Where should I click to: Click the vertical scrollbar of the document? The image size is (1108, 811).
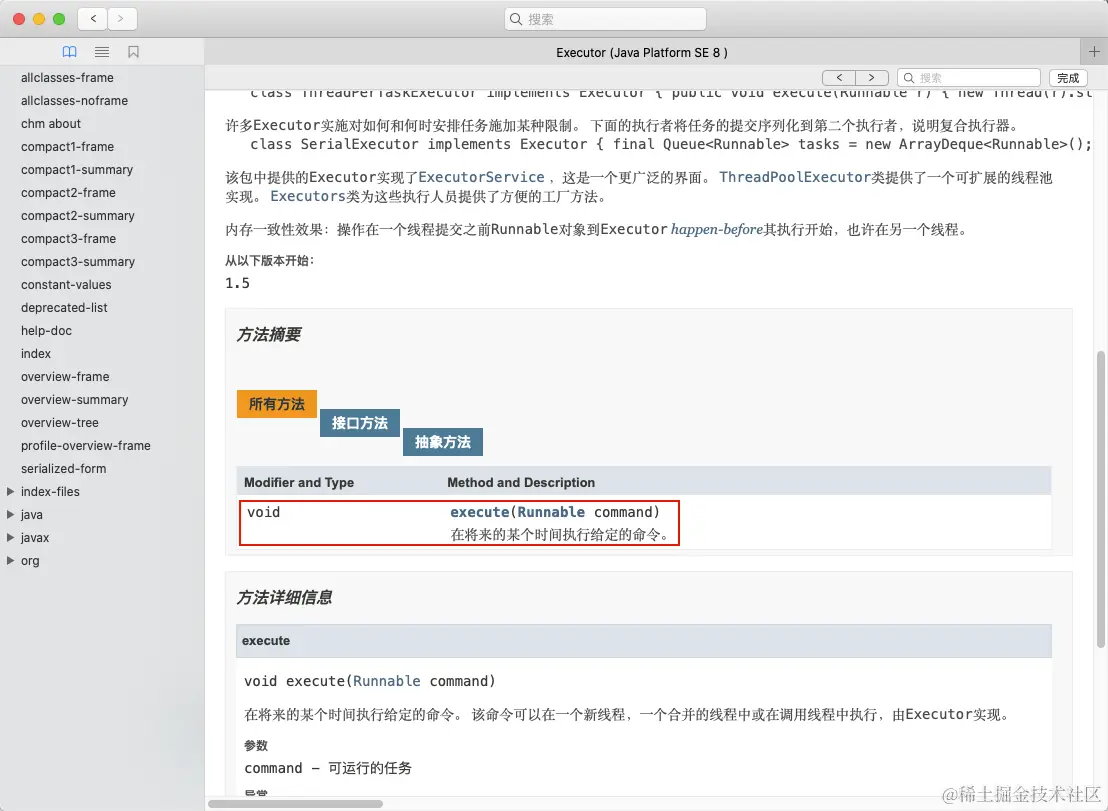point(1101,499)
